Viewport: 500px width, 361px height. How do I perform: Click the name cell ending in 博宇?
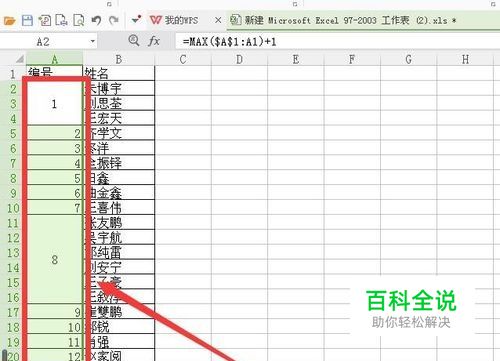coord(119,88)
